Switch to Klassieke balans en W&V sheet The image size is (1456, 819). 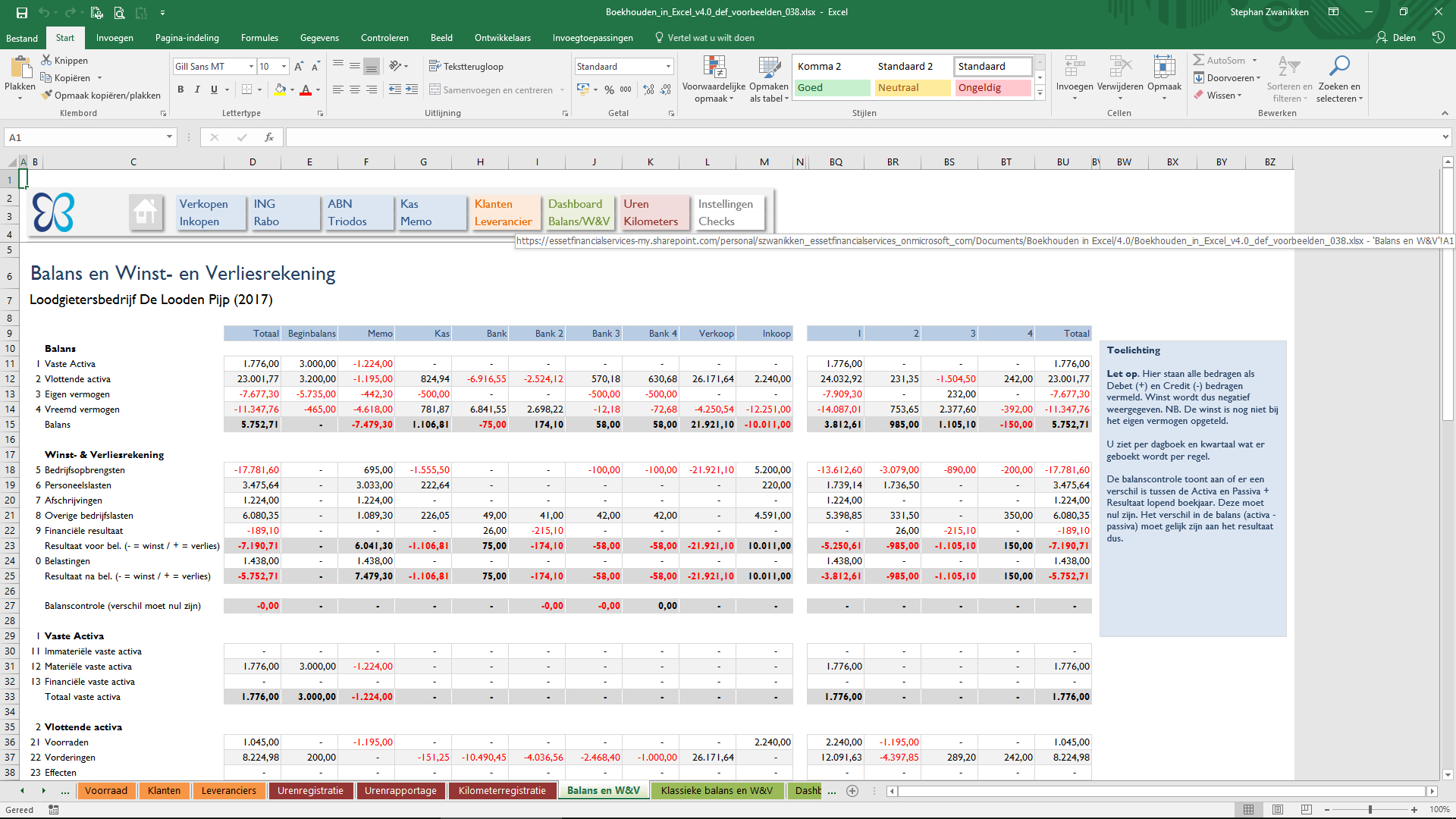click(716, 790)
